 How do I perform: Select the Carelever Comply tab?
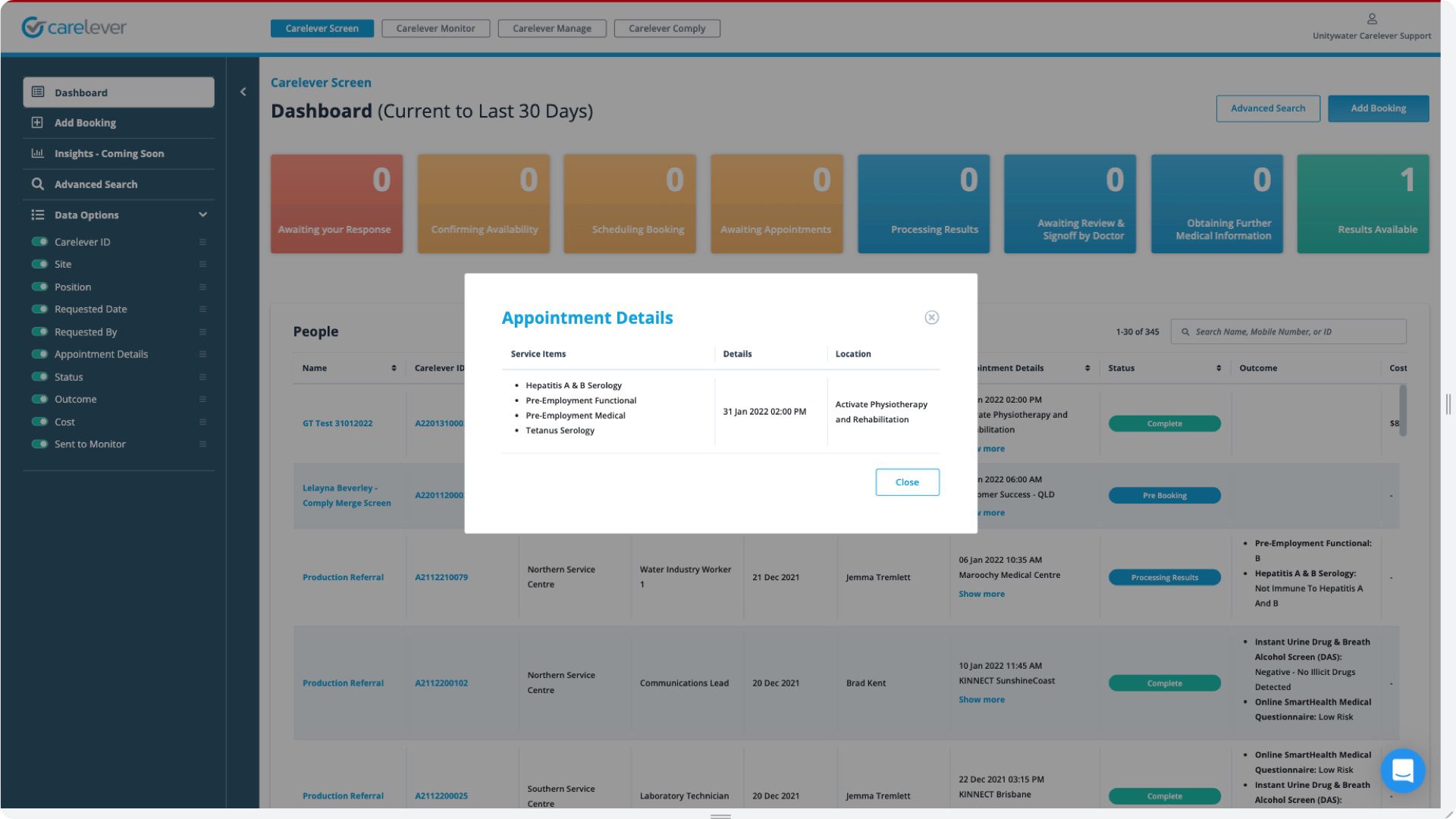(x=667, y=27)
